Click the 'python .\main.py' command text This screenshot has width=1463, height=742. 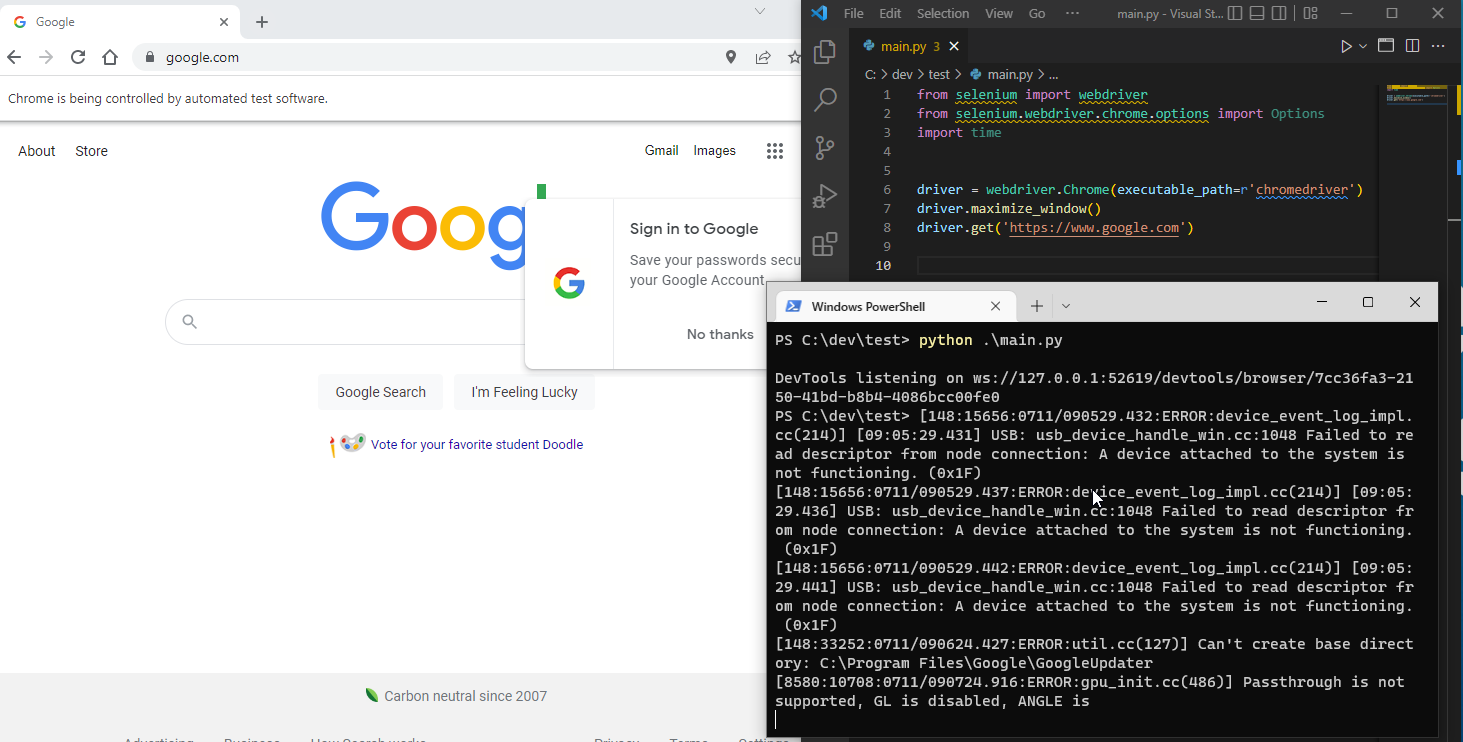pyautogui.click(x=990, y=340)
